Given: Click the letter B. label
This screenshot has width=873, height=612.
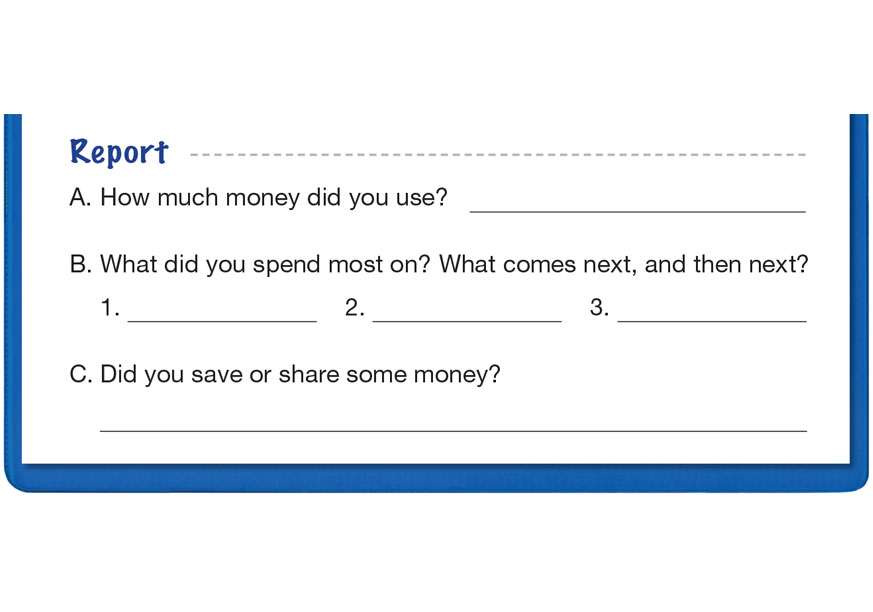Looking at the screenshot, I should click(81, 265).
